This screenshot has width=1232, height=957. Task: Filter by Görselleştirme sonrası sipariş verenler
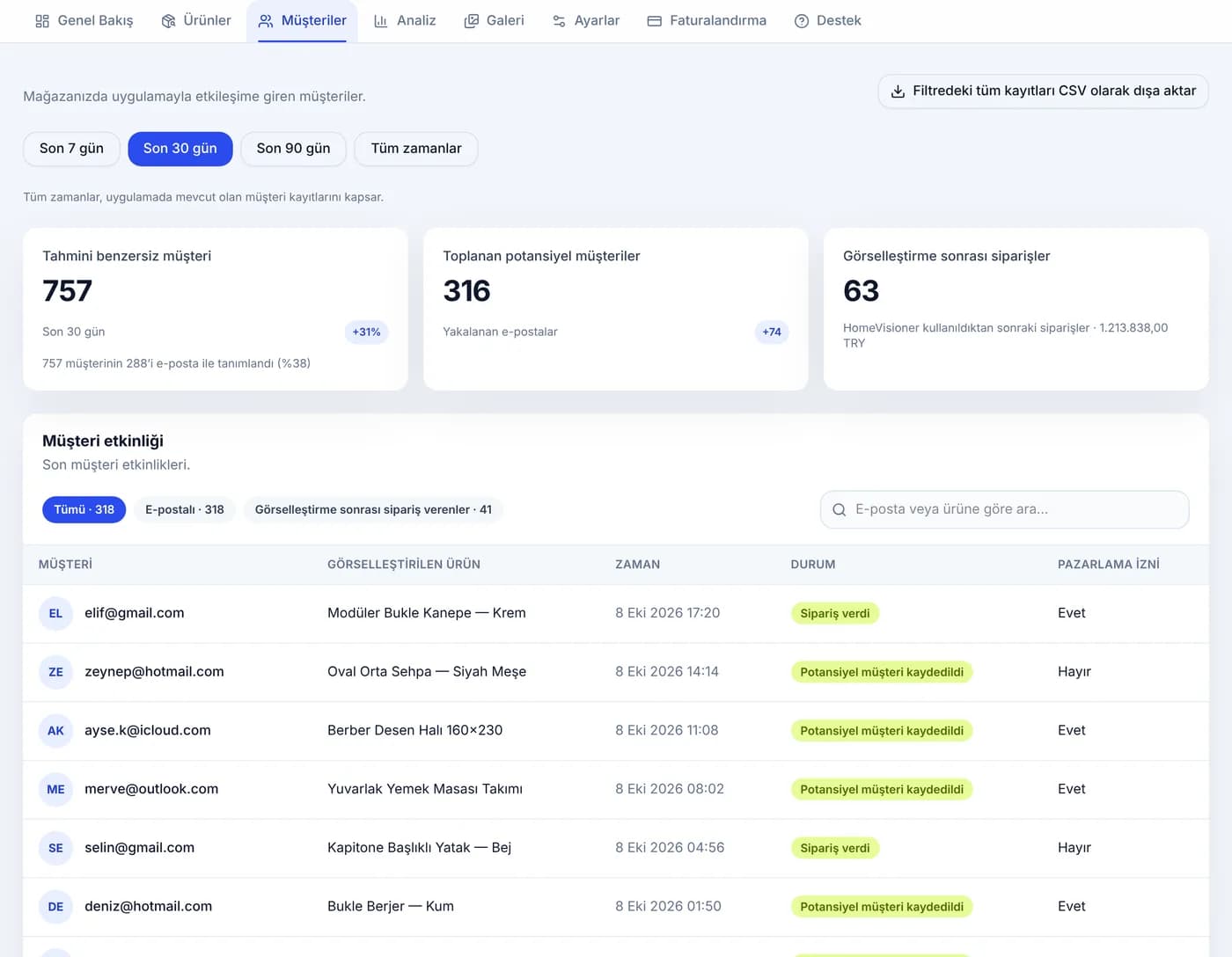tap(373, 509)
